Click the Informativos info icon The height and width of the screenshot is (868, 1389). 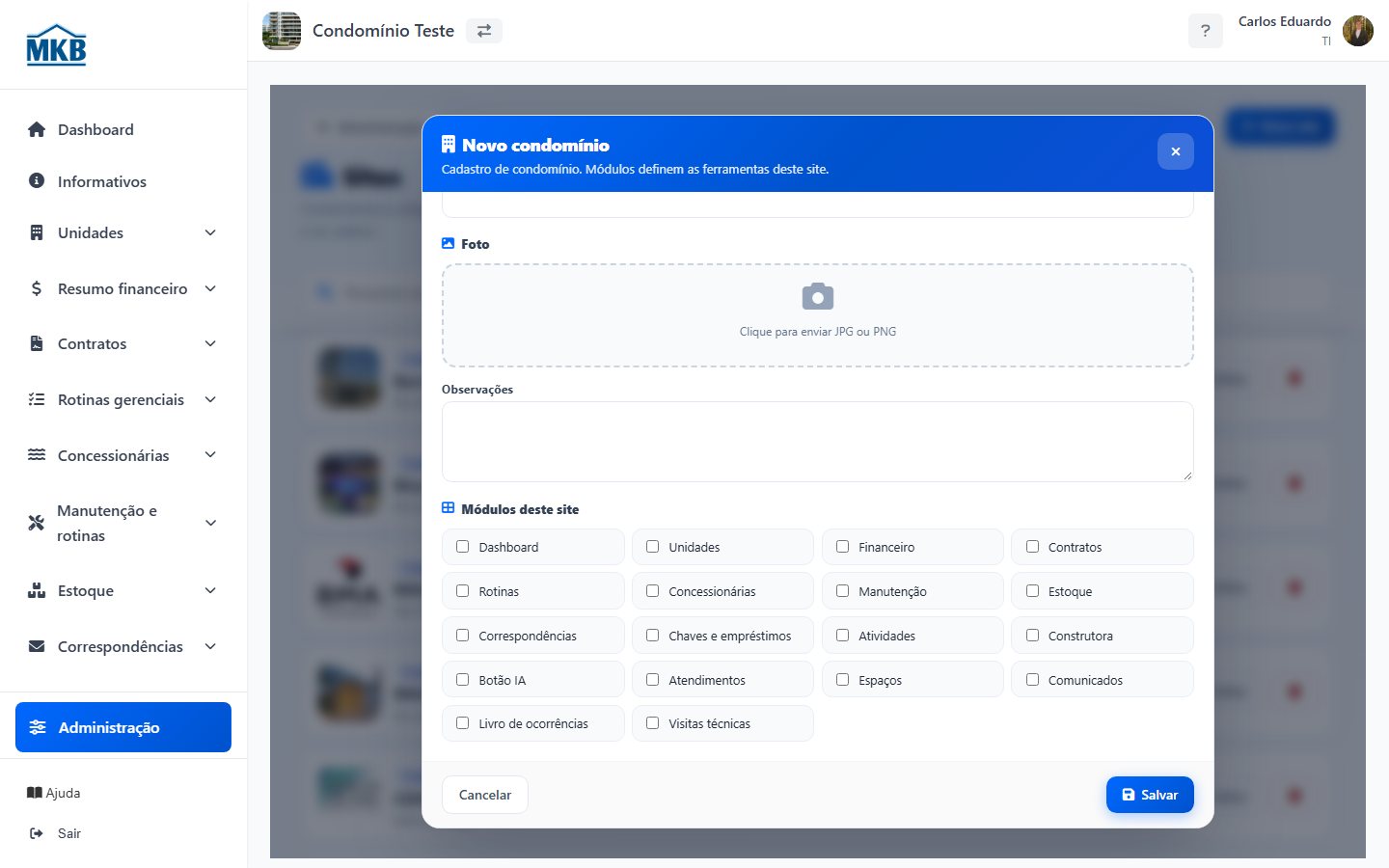coord(37,180)
